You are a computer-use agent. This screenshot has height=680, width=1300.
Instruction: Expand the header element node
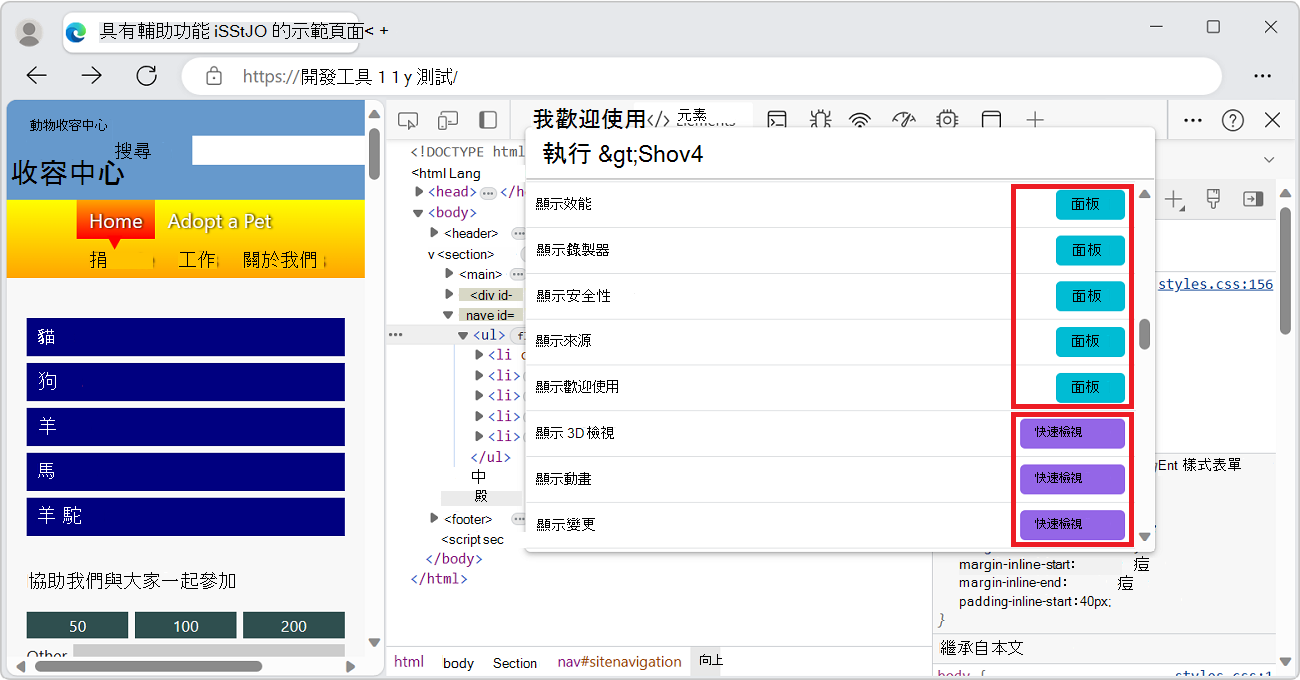pos(435,233)
